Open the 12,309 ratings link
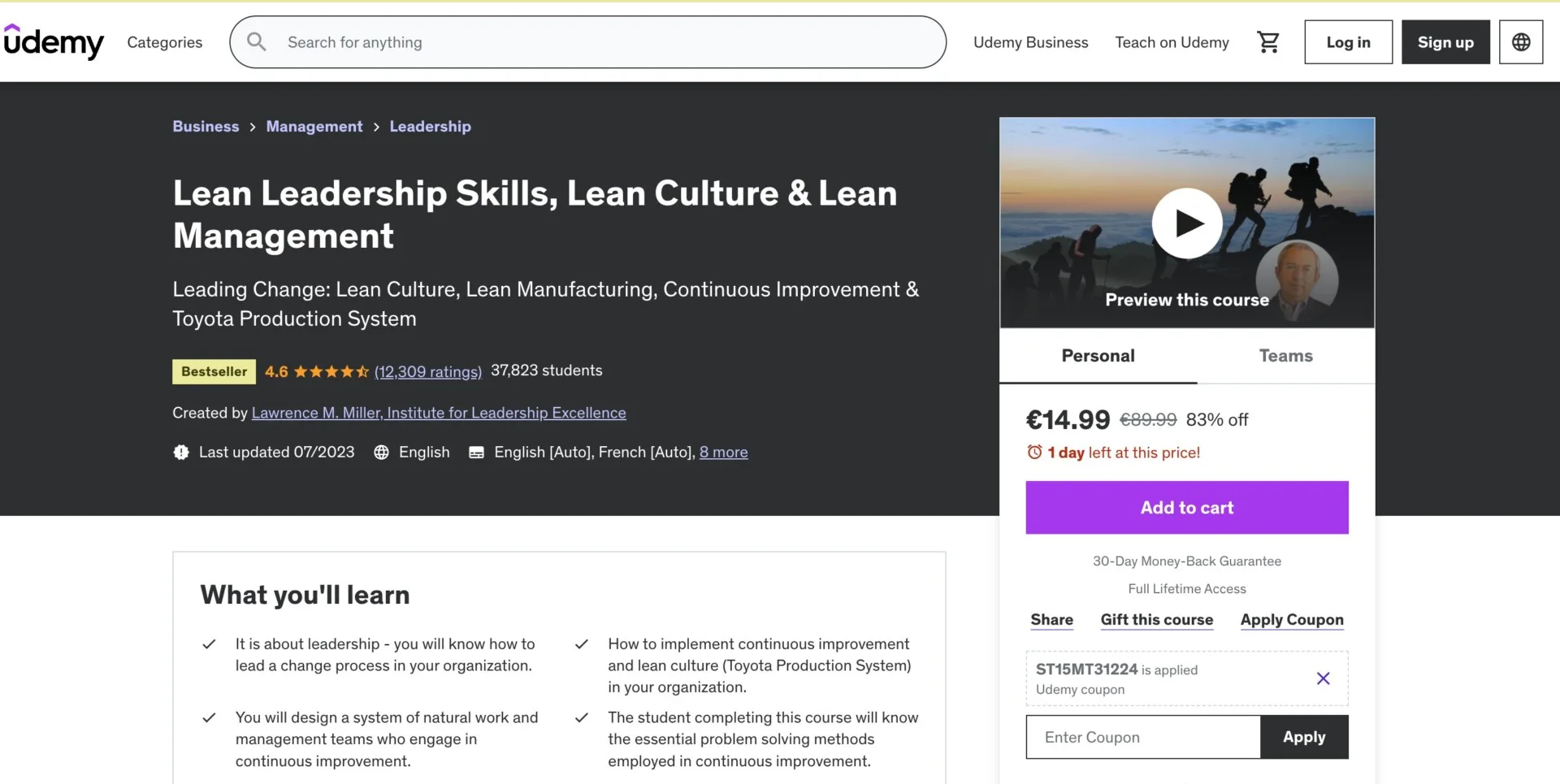 coord(427,372)
